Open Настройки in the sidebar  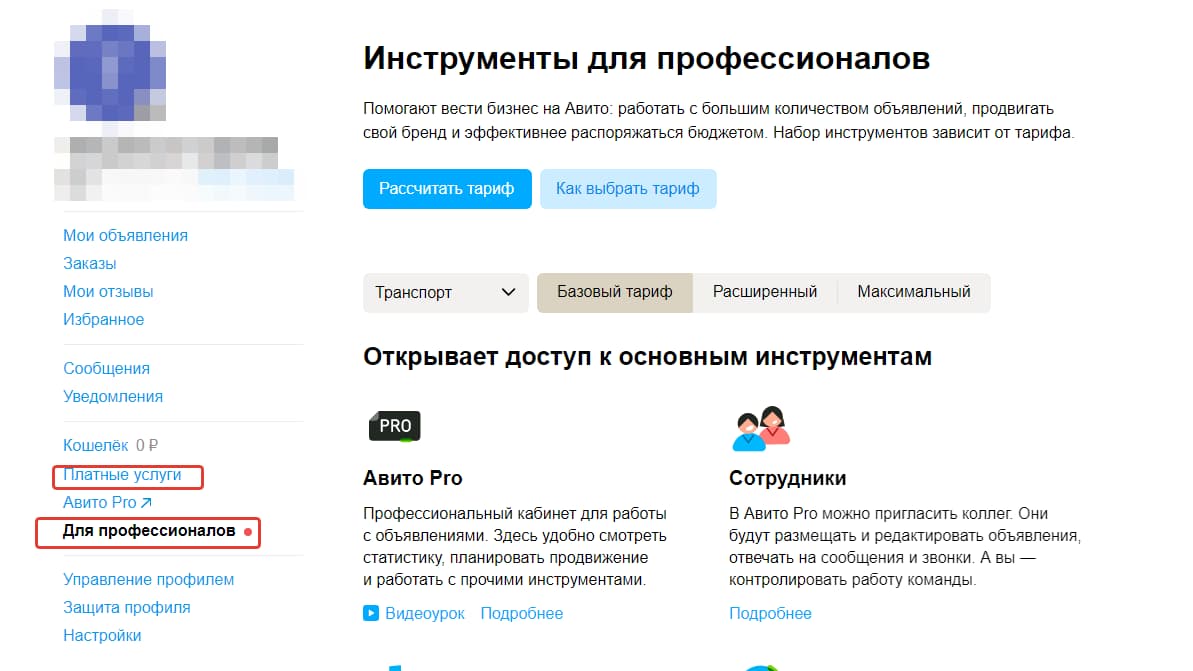(102, 635)
